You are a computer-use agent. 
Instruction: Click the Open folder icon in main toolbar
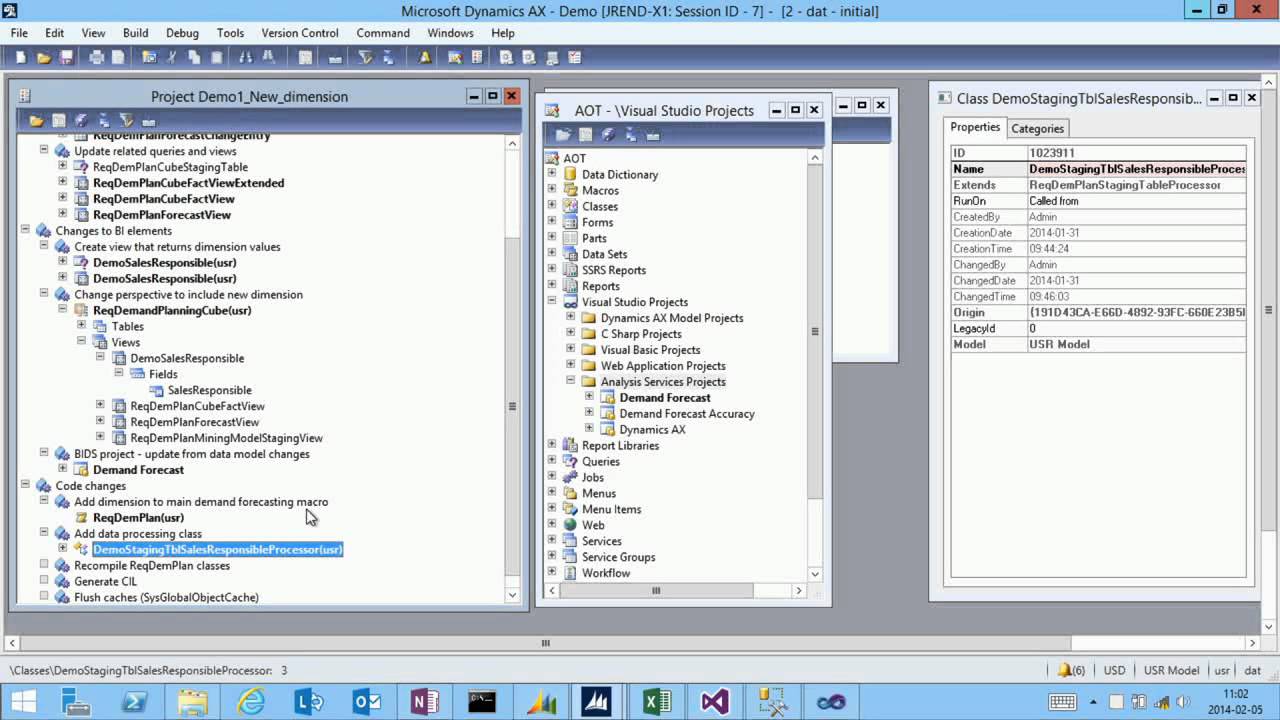pos(43,58)
